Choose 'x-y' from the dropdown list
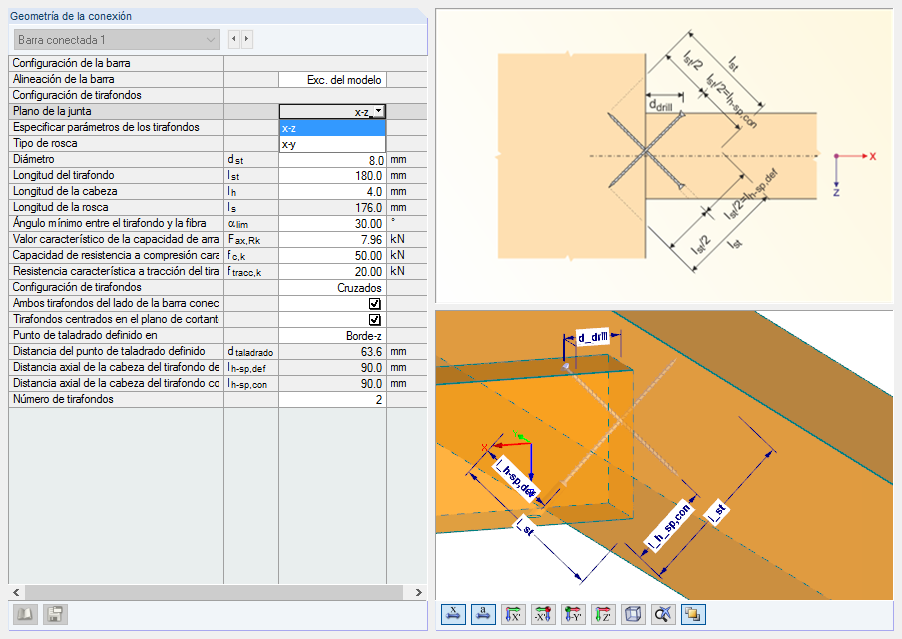Screen dimensions: 902x639 (x=332, y=144)
